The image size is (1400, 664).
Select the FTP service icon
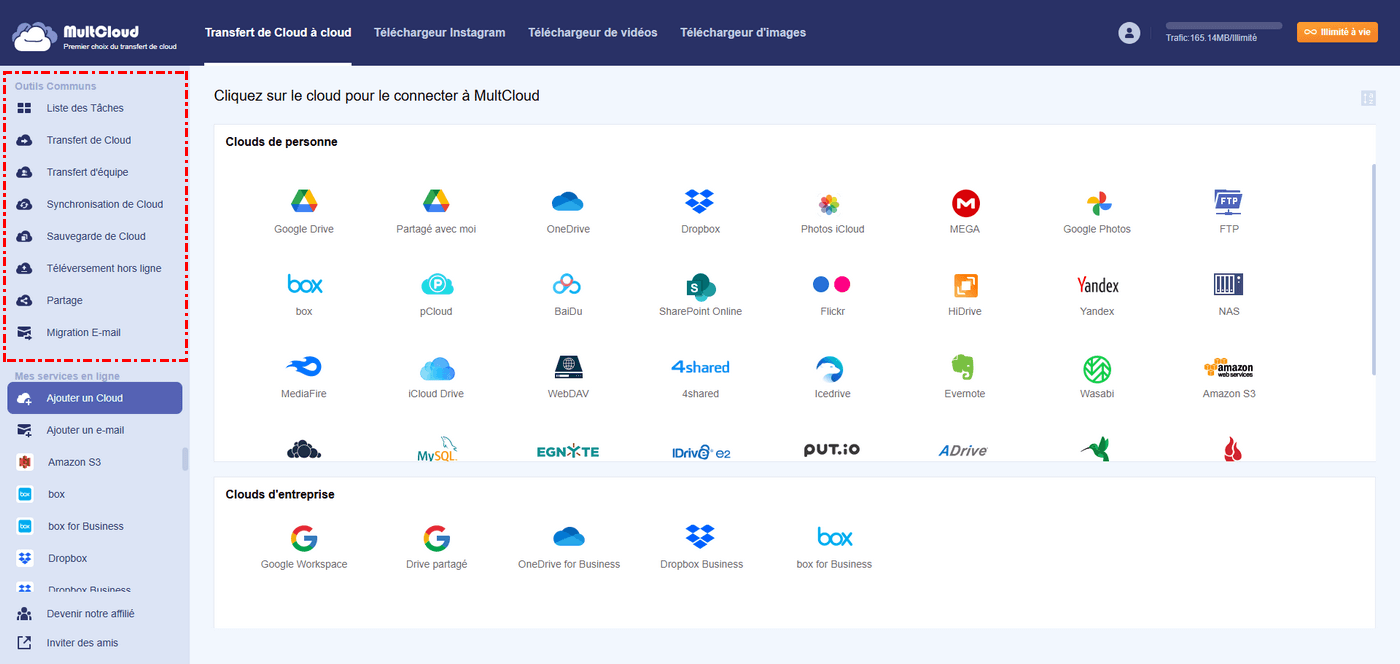click(1228, 202)
